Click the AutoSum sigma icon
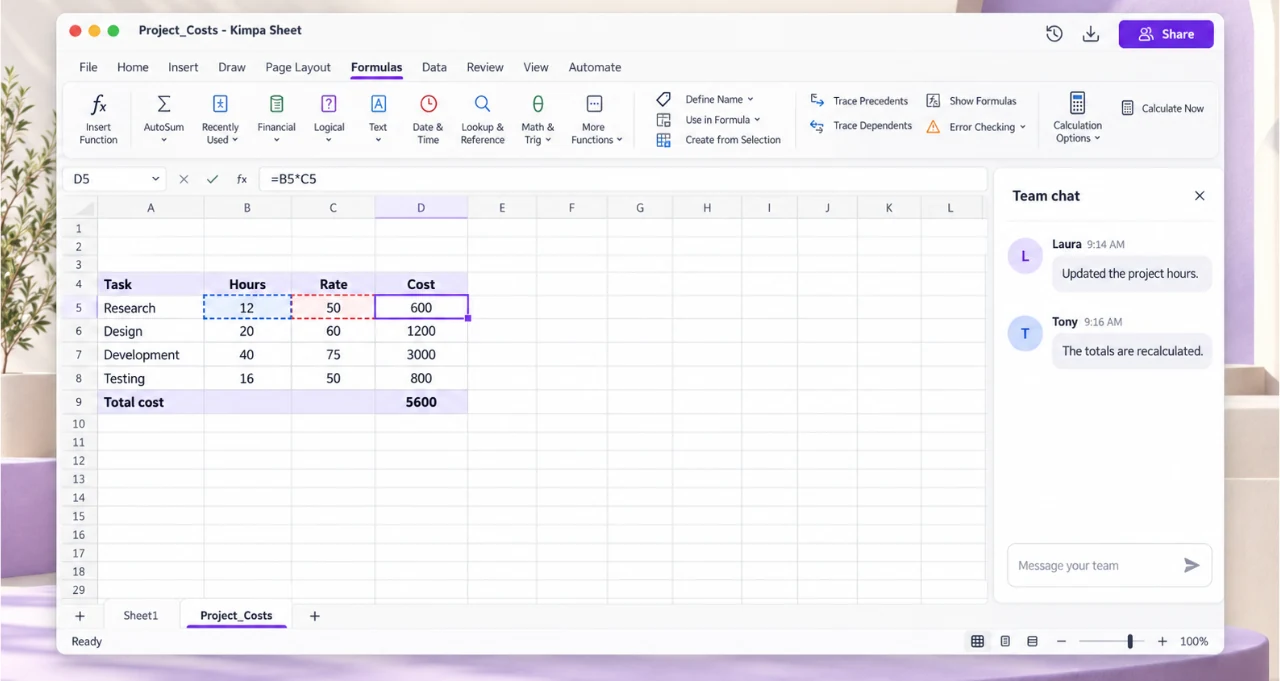 [x=164, y=104]
